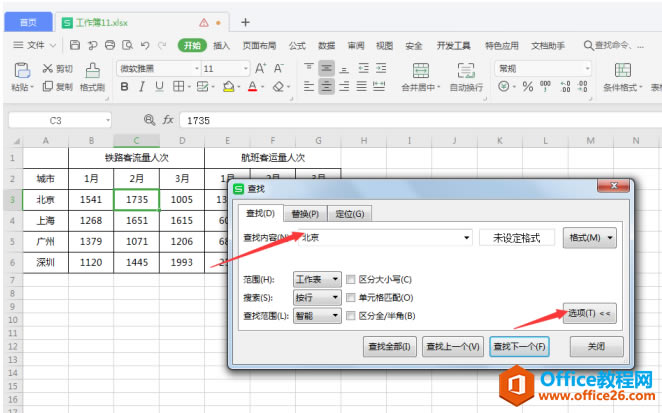Screen dimensions: 662x413
Task: Expand the 查找内容 history dropdown arrow
Action: point(467,238)
